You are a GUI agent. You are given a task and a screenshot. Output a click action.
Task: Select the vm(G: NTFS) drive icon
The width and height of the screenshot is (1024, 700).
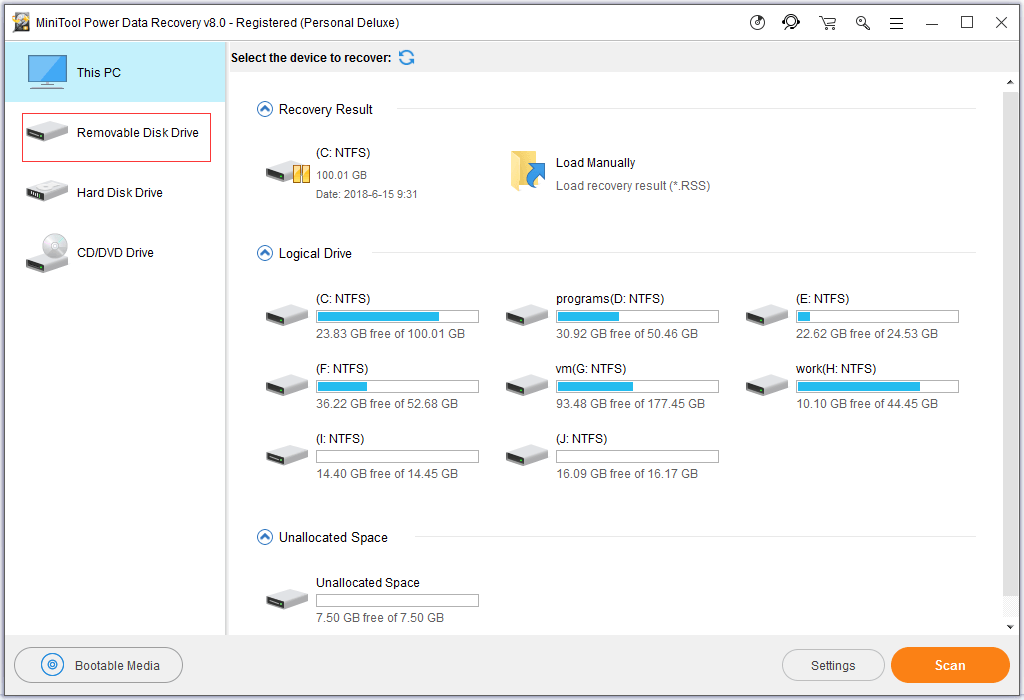526,385
